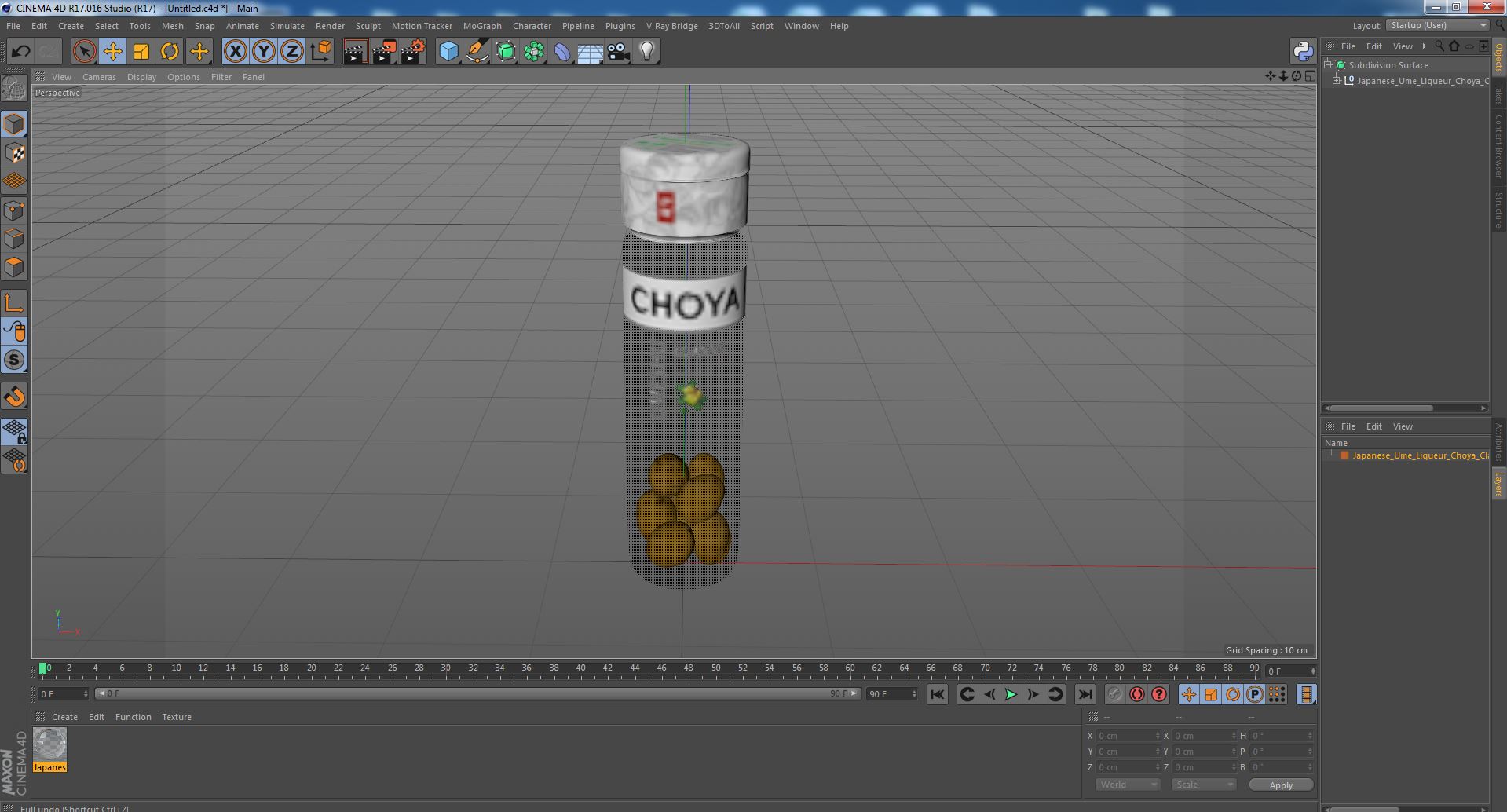This screenshot has height=812, width=1507.
Task: Select the Live Selection tool
Action: pos(84,52)
